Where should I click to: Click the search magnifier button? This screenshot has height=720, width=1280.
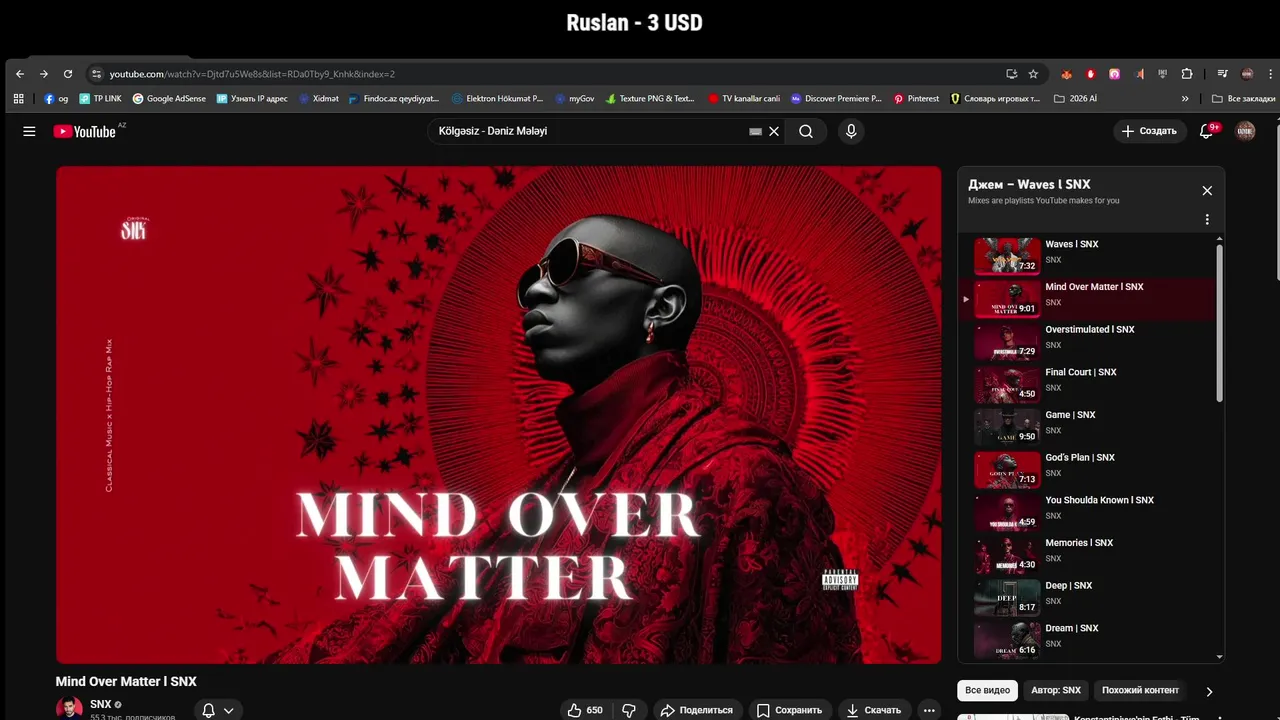pos(805,131)
